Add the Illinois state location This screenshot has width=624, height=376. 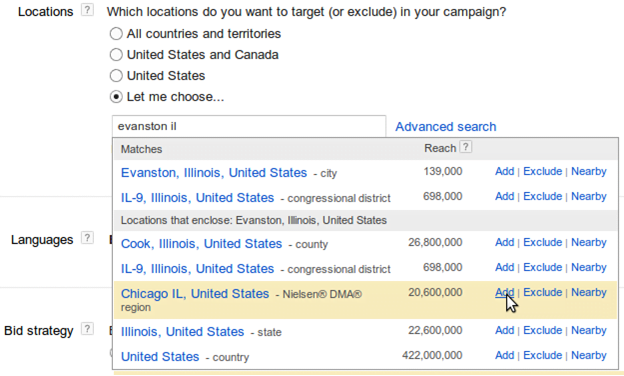tap(505, 330)
